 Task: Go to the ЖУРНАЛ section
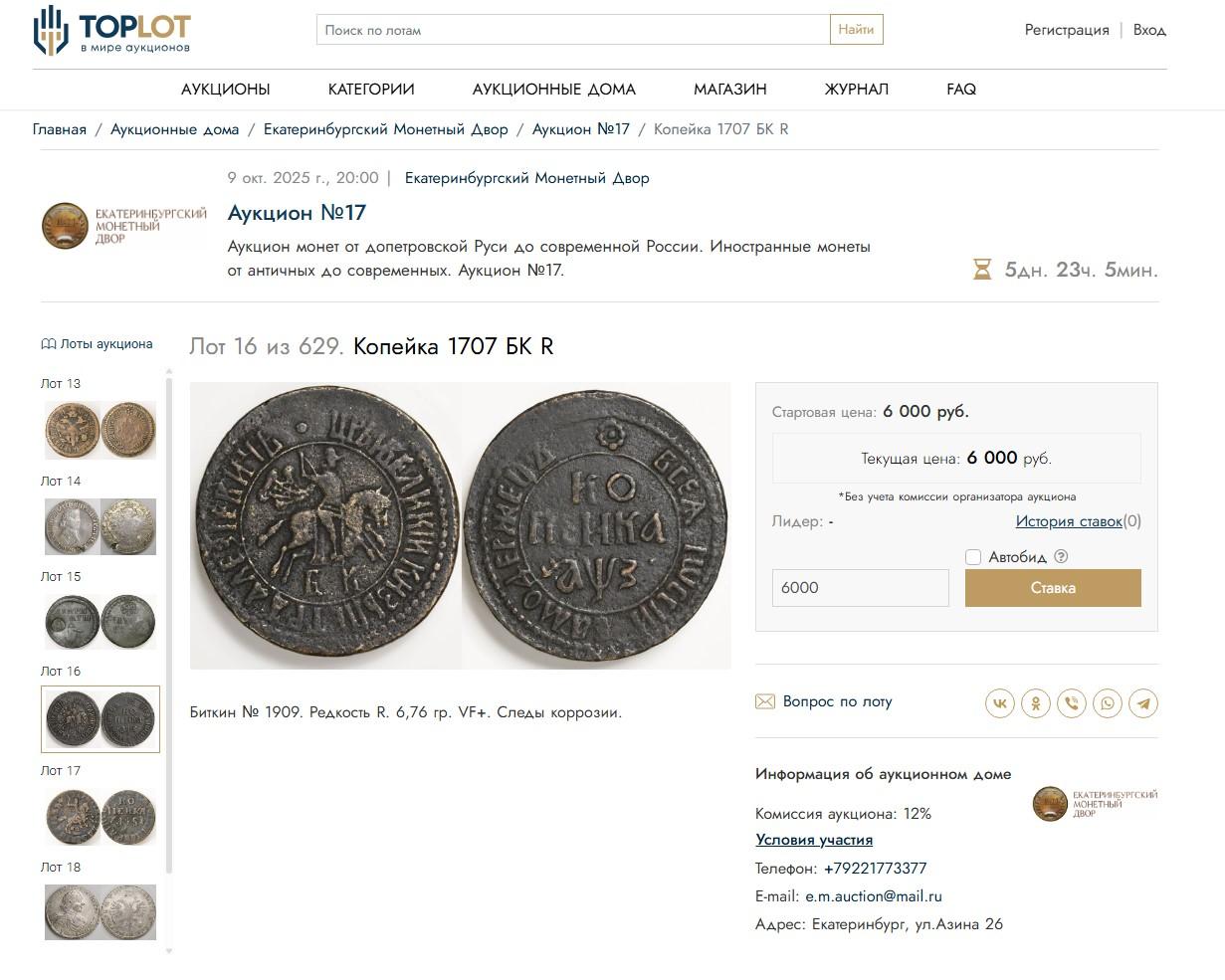point(856,90)
